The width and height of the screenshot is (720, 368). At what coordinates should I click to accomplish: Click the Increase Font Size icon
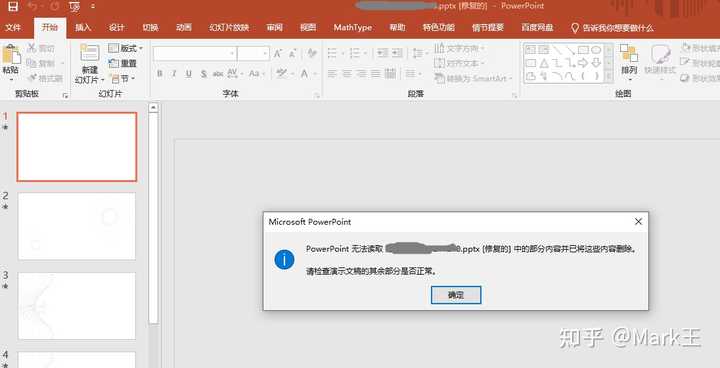(277, 54)
